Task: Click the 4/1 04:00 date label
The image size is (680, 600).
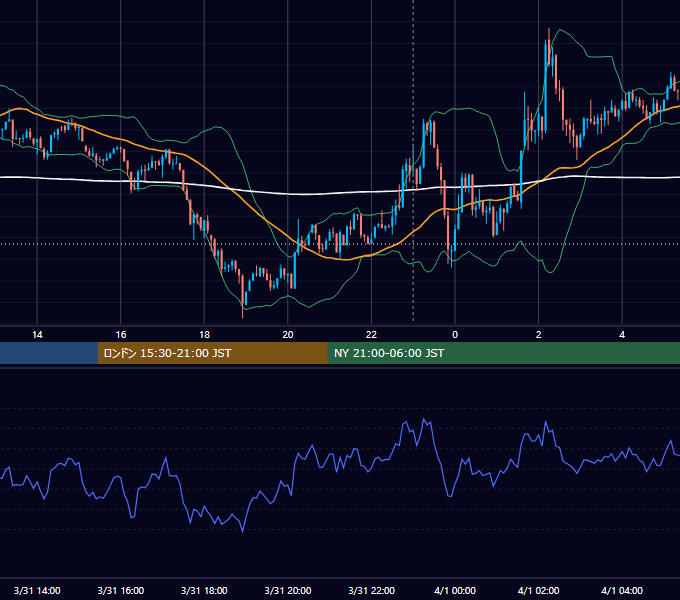Action: 622,590
